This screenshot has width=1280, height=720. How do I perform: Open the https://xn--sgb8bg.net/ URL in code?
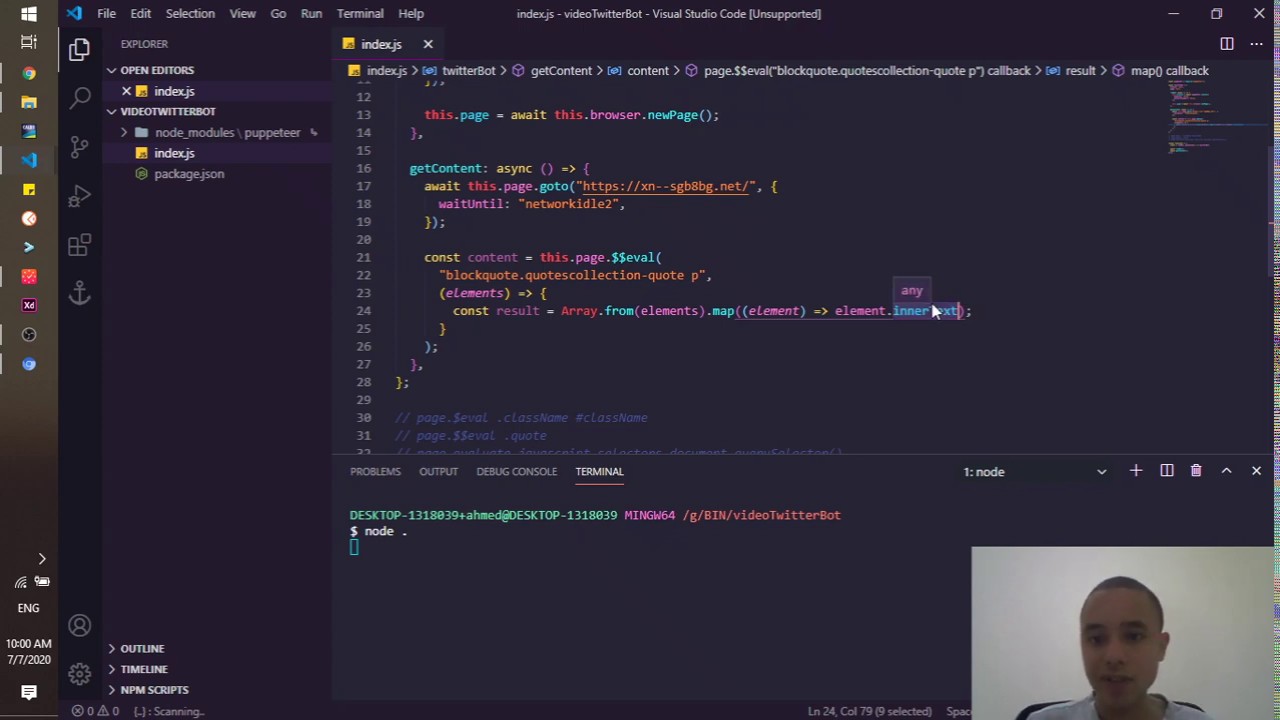(666, 187)
